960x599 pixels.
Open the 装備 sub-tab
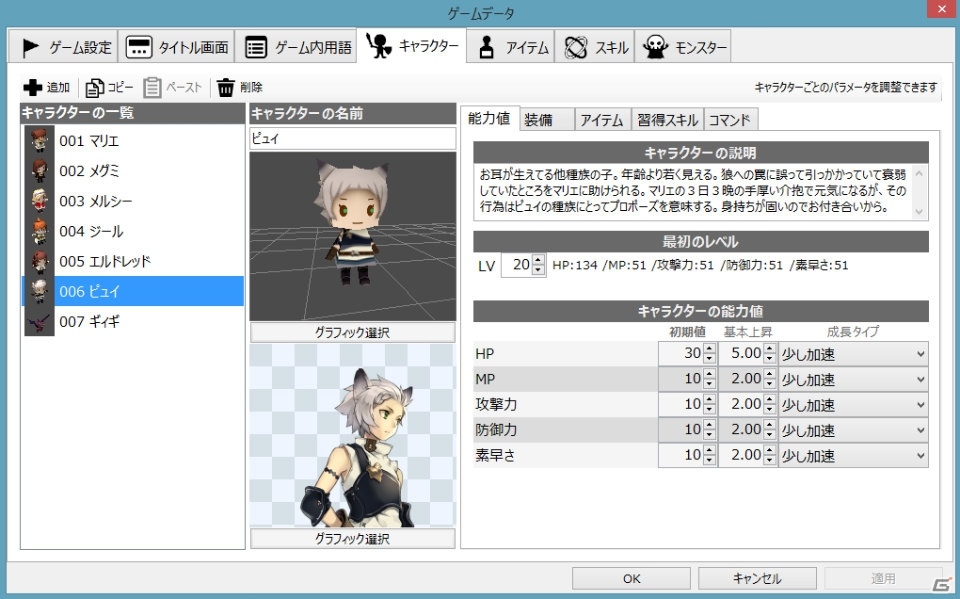click(547, 120)
